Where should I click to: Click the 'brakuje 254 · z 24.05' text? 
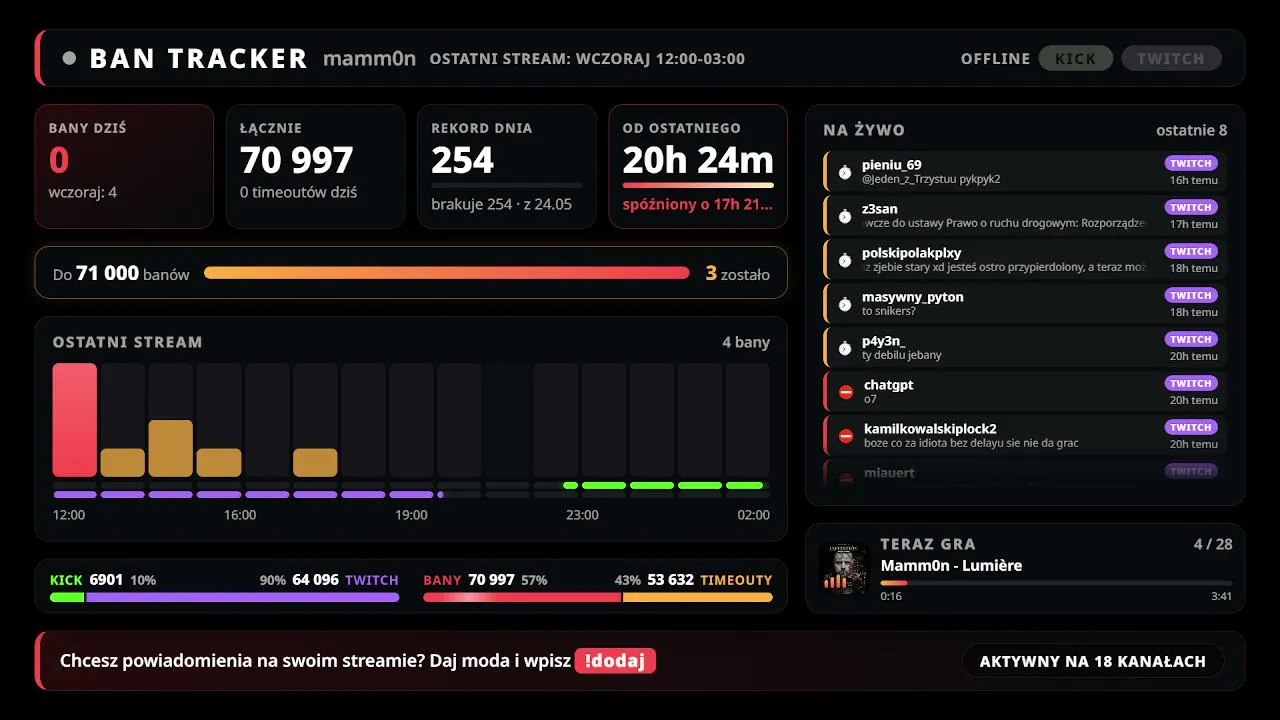pos(501,204)
